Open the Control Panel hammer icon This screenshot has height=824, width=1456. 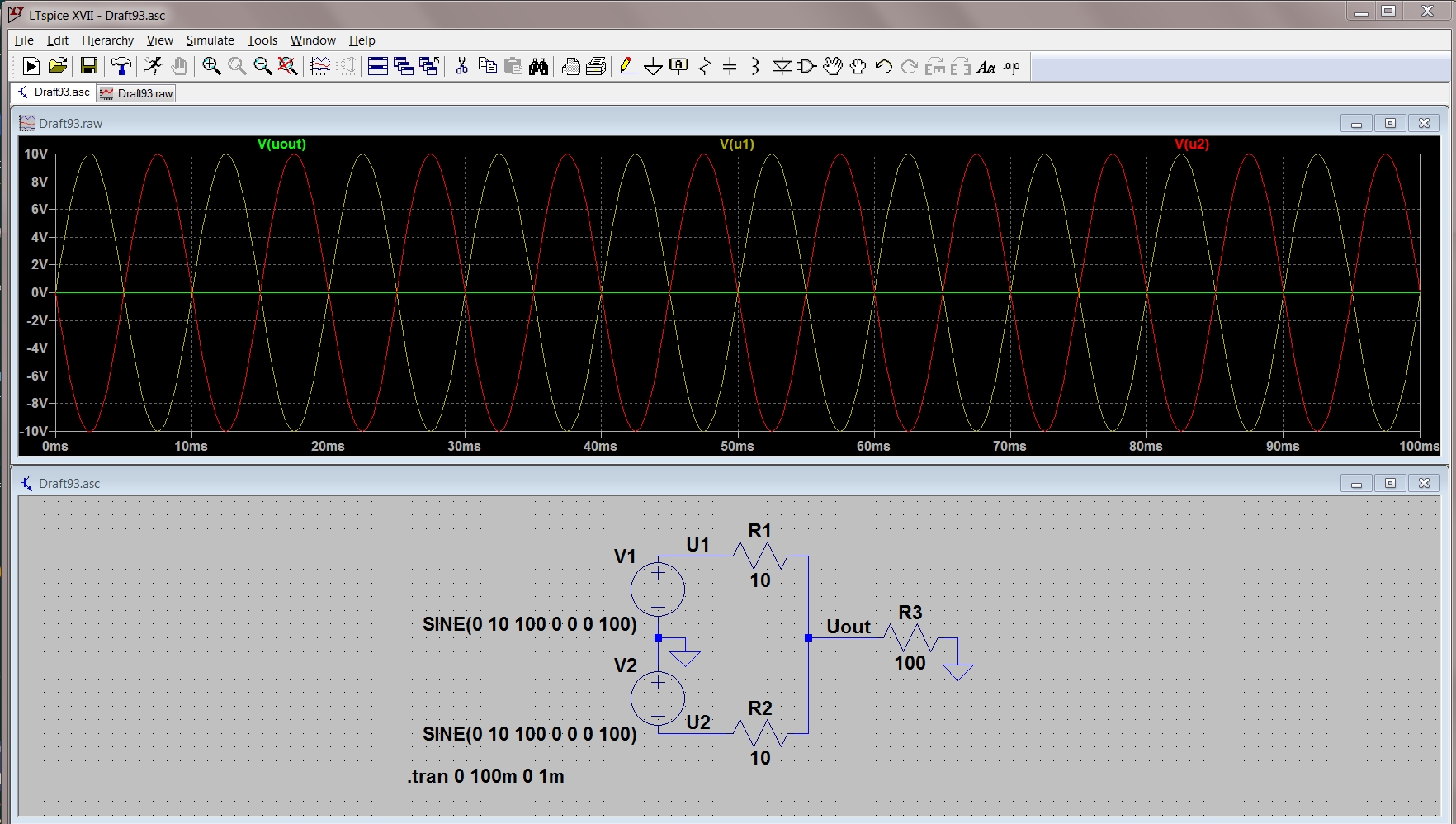(121, 67)
